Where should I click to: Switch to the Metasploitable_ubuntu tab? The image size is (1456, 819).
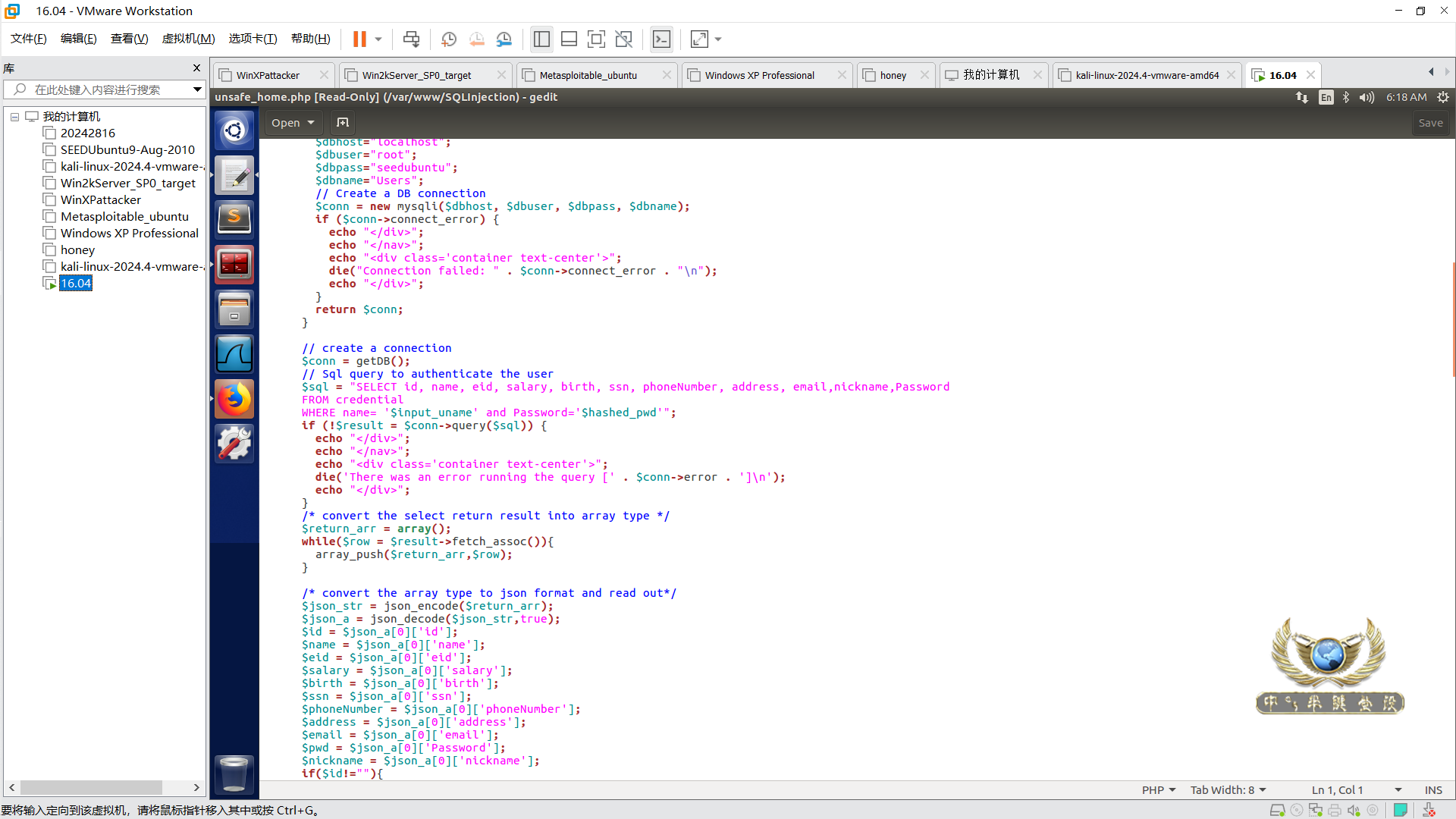588,75
